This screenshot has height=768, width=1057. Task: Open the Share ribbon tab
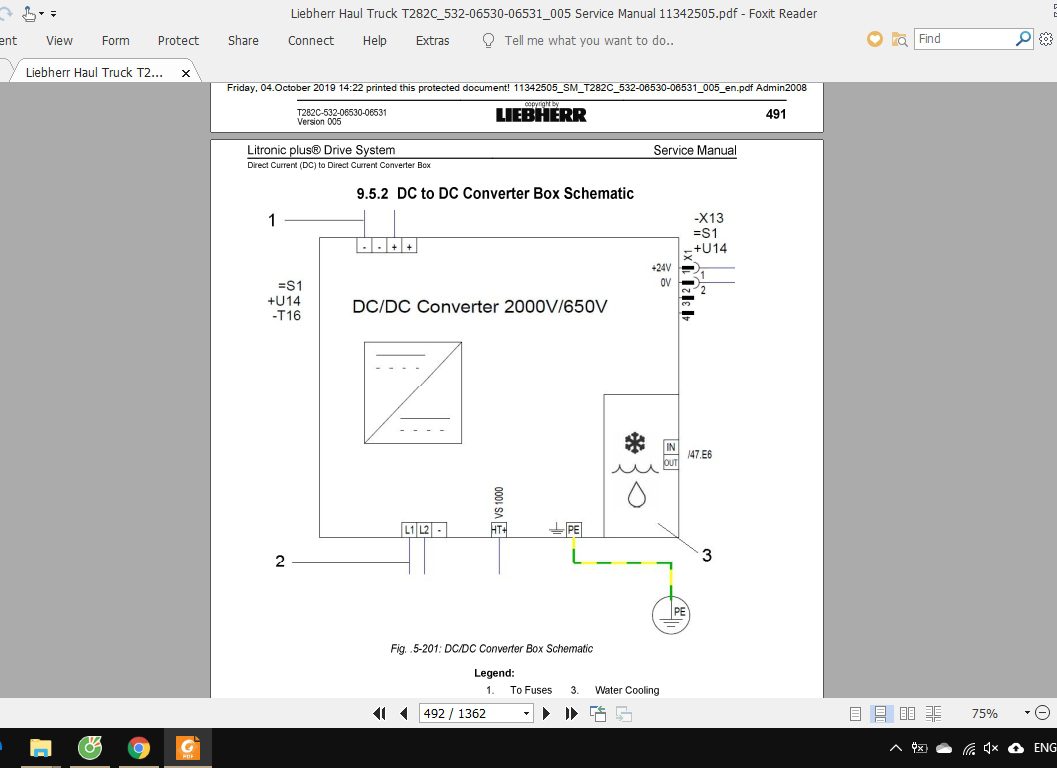(x=243, y=40)
